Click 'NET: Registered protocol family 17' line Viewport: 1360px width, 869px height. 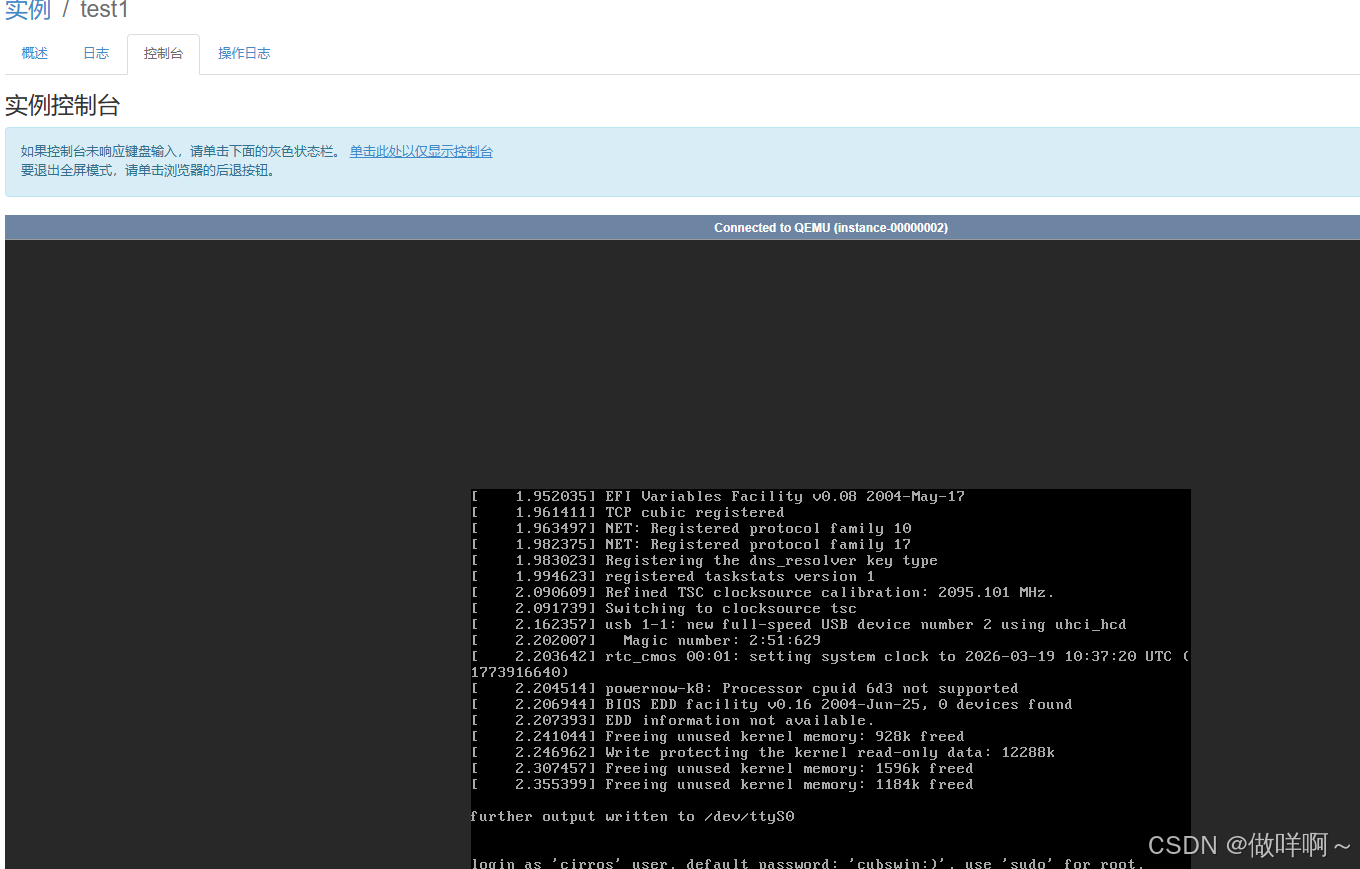tap(691, 545)
